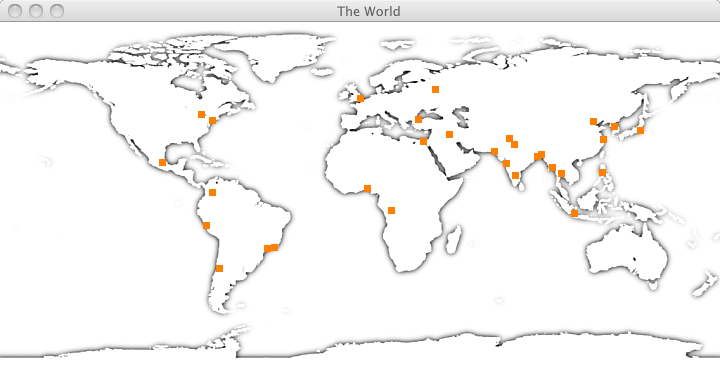720x382 pixels.
Task: Select the marker on Java, Indonesia
Action: (574, 213)
